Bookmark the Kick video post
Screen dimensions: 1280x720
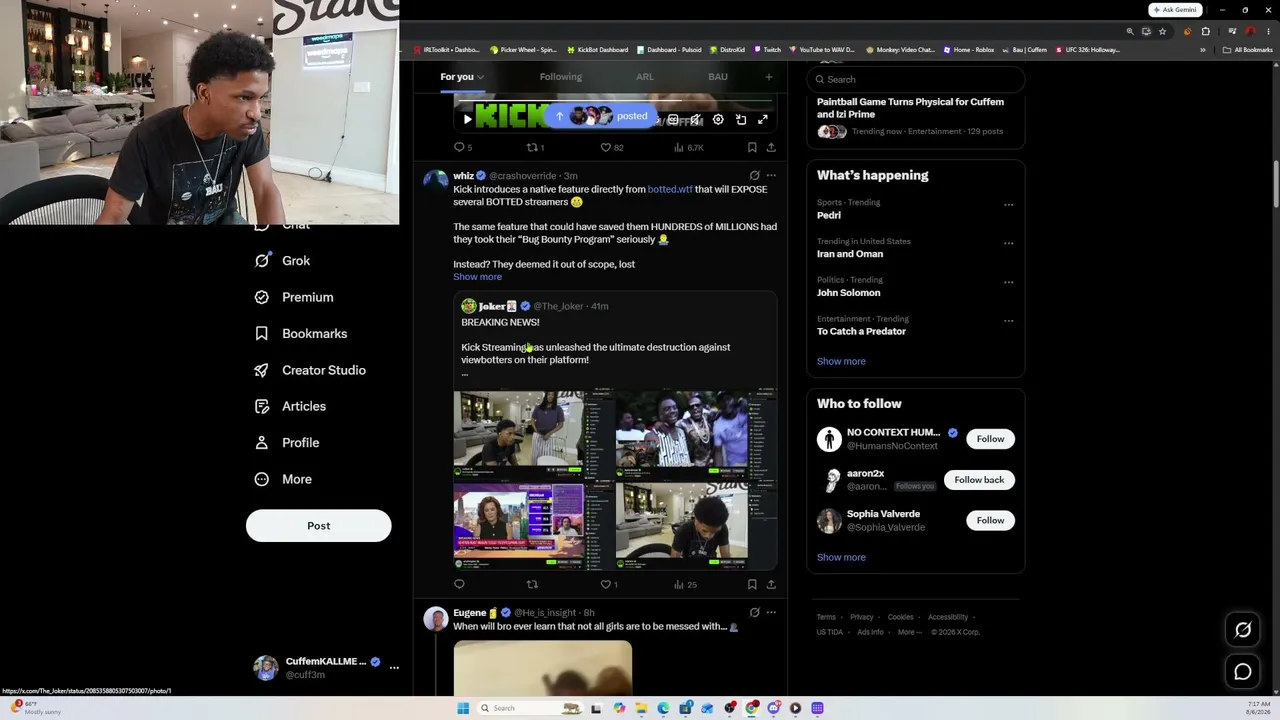pos(752,147)
